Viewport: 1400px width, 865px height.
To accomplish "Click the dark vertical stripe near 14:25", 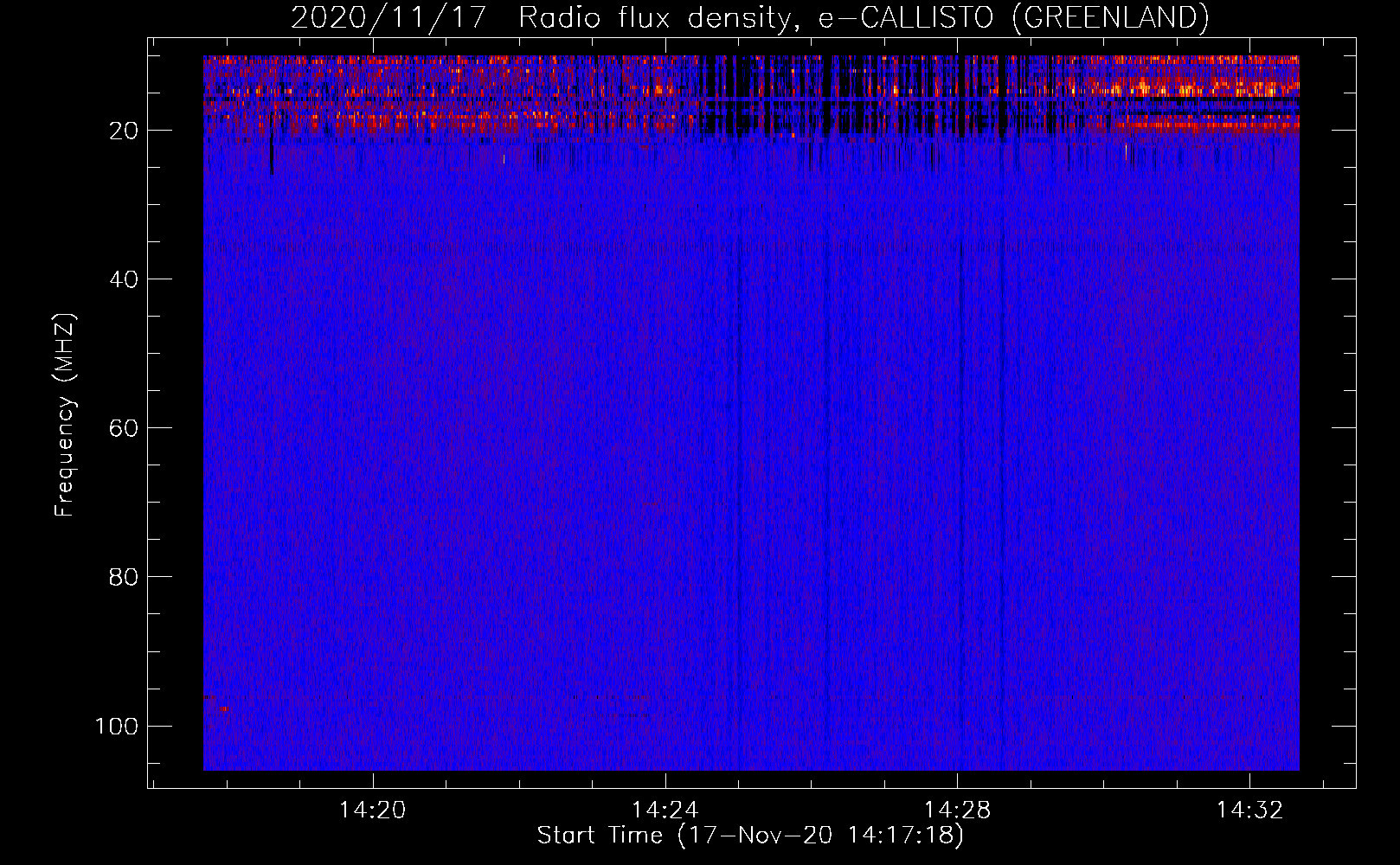I will pos(739,432).
